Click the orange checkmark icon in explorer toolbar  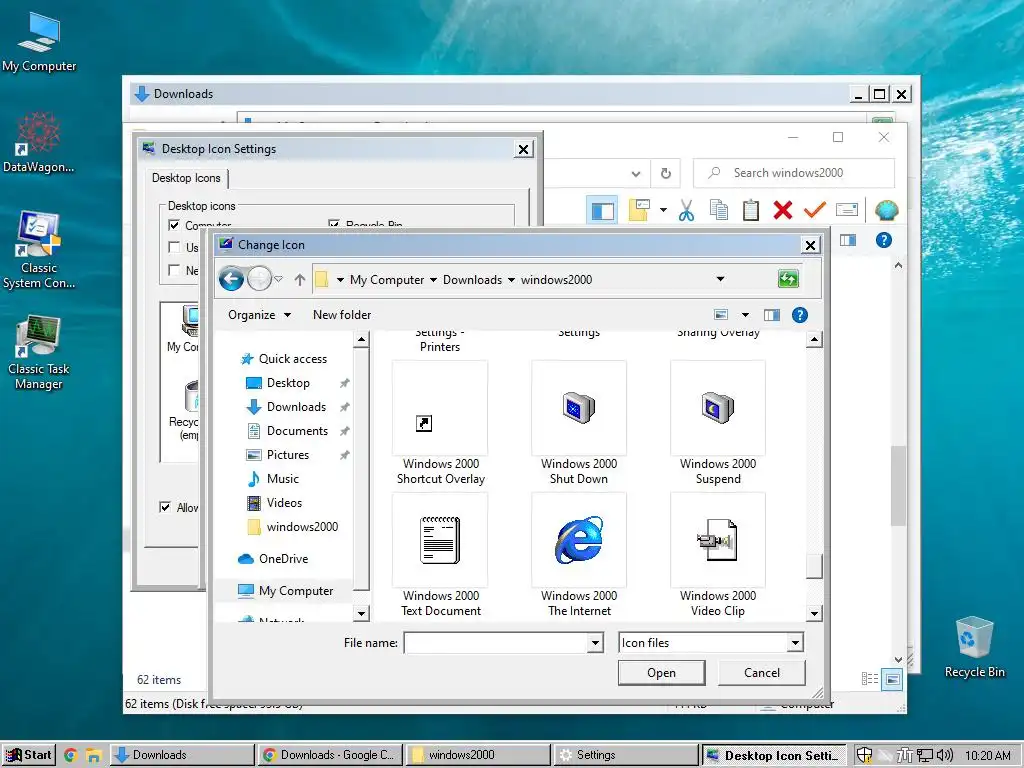814,210
